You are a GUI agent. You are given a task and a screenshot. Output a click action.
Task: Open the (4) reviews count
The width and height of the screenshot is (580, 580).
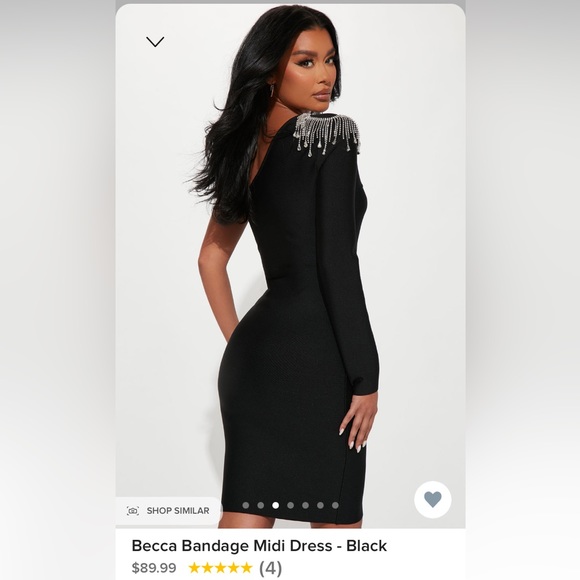[270, 568]
